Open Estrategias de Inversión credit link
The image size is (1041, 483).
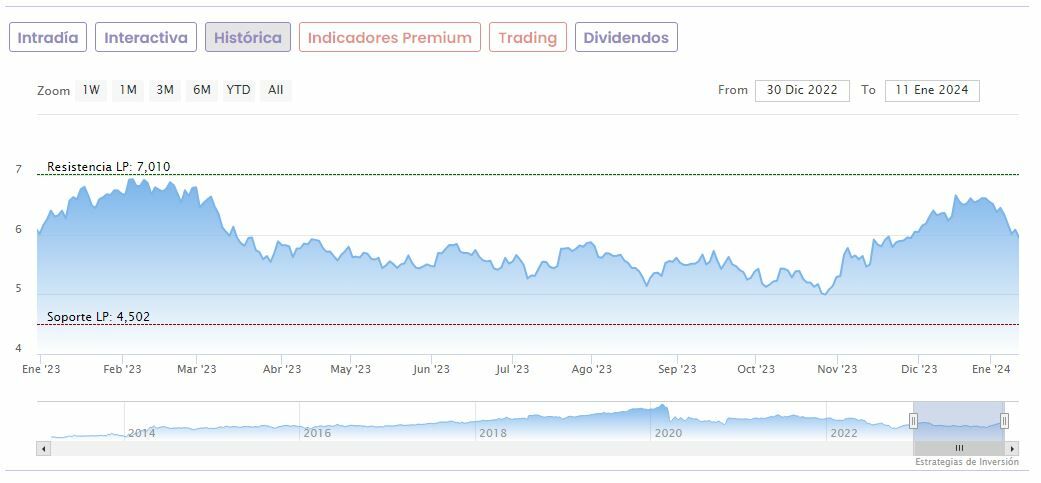tap(966, 462)
